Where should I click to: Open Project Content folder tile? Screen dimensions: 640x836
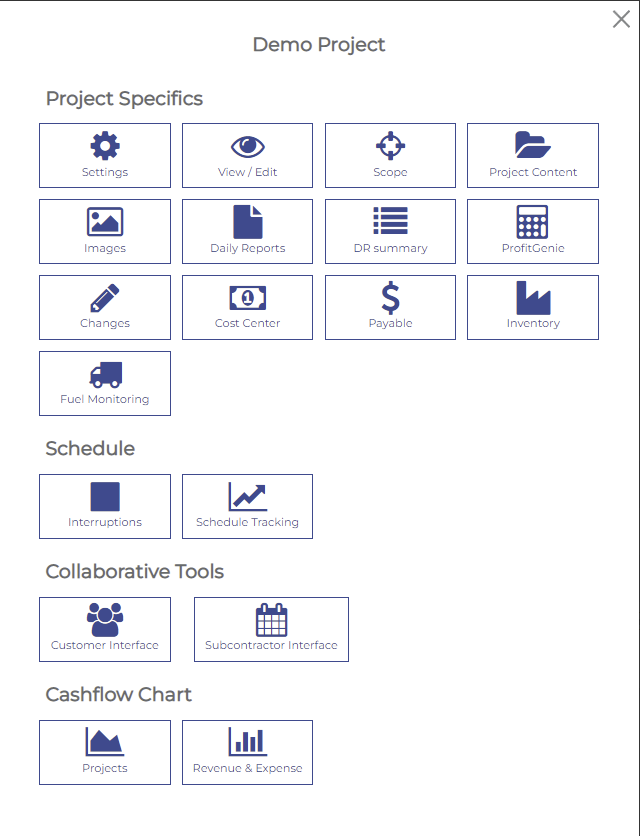coord(533,156)
